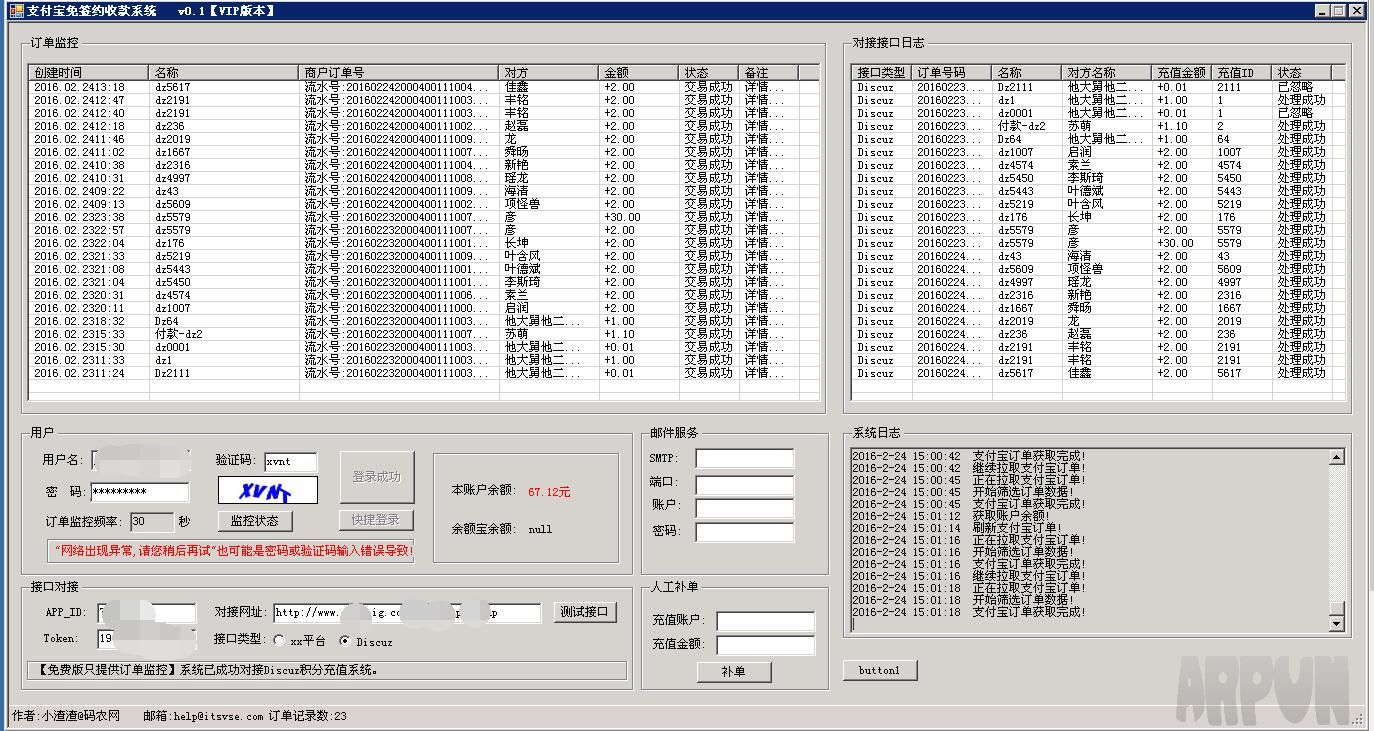Screen dimensions: 1374x731
Task: Click the 充值账户 recharge account field
Action: click(x=764, y=620)
